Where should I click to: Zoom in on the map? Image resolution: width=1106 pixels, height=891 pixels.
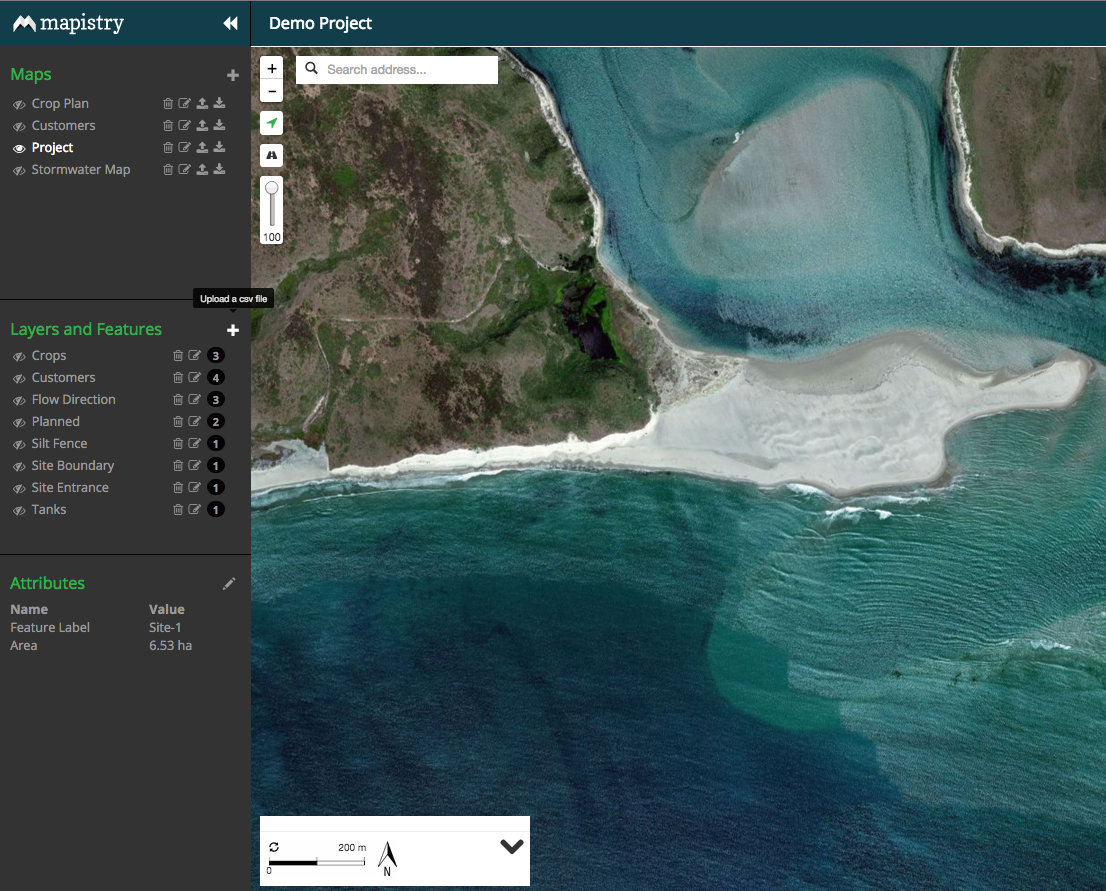[x=271, y=68]
